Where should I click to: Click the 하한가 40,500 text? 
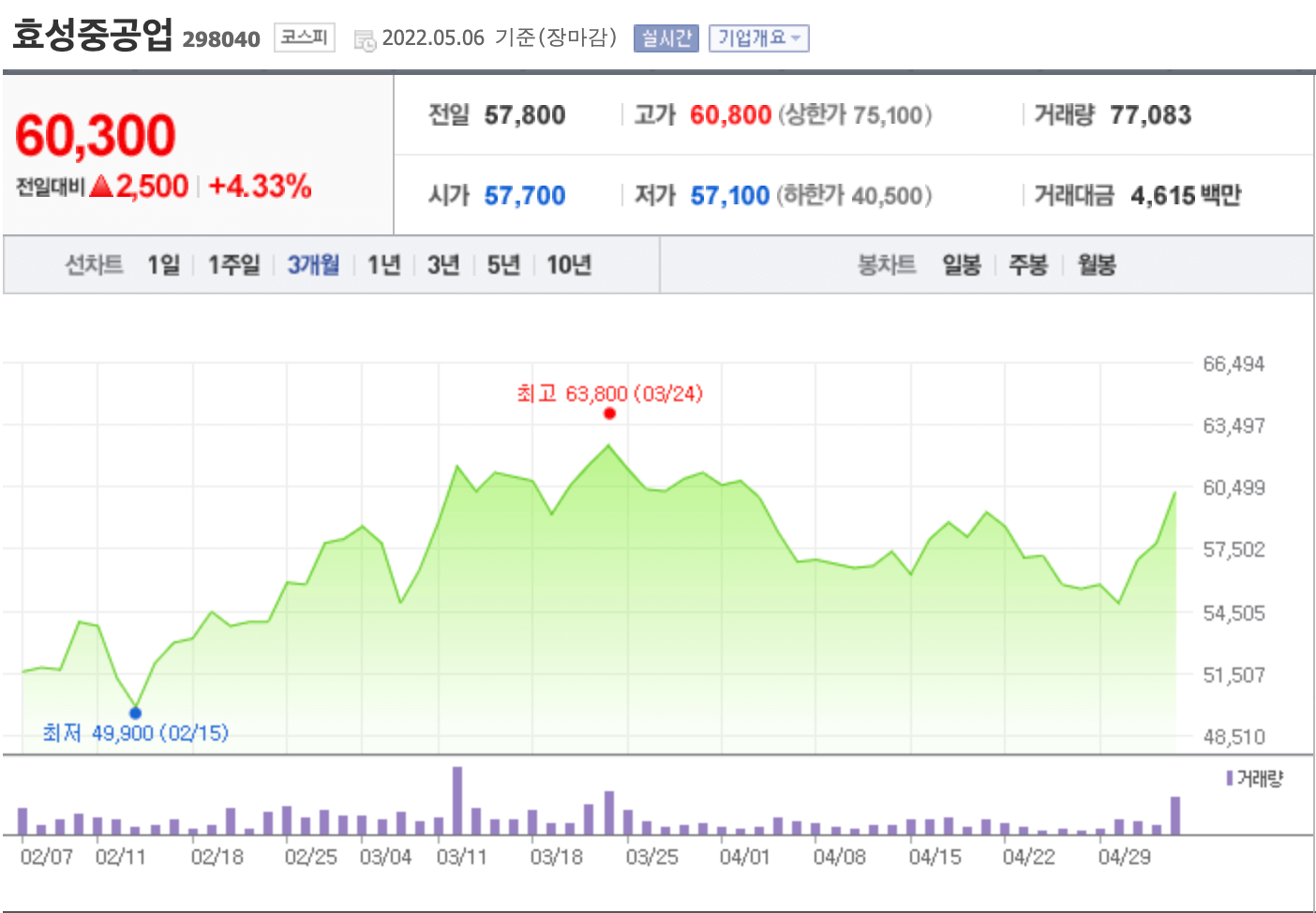tap(854, 196)
